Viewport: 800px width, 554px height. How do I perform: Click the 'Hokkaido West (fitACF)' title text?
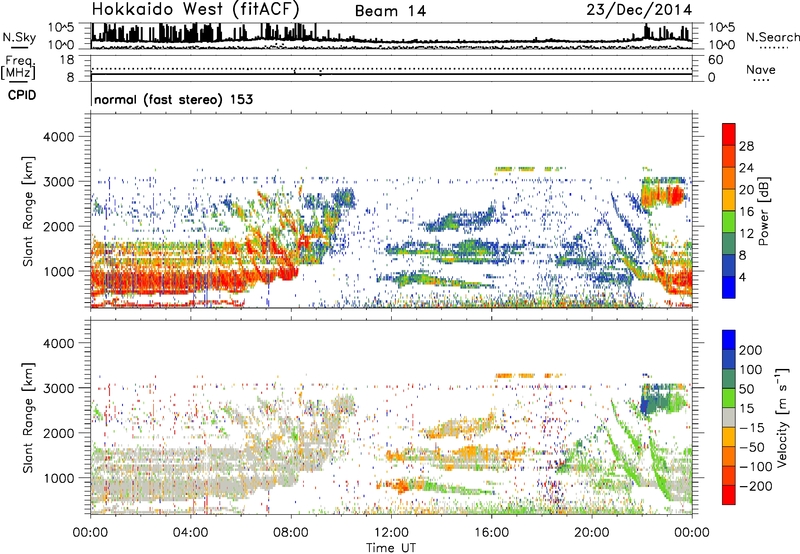[x=195, y=9]
